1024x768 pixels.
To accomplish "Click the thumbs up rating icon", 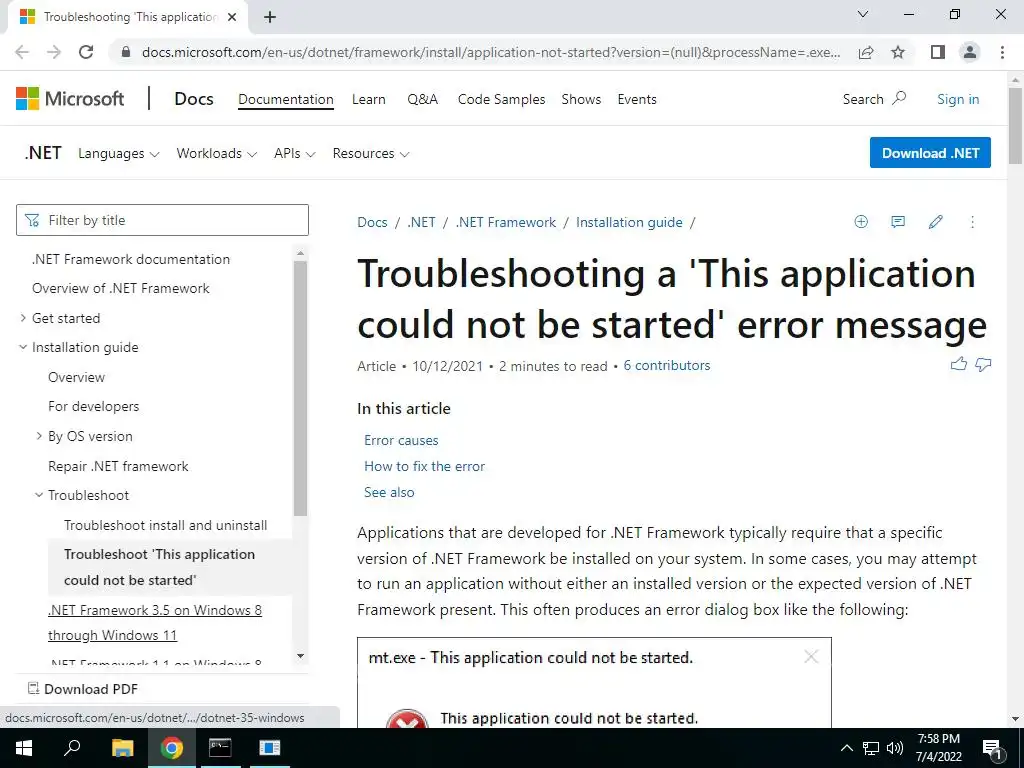I will click(959, 364).
